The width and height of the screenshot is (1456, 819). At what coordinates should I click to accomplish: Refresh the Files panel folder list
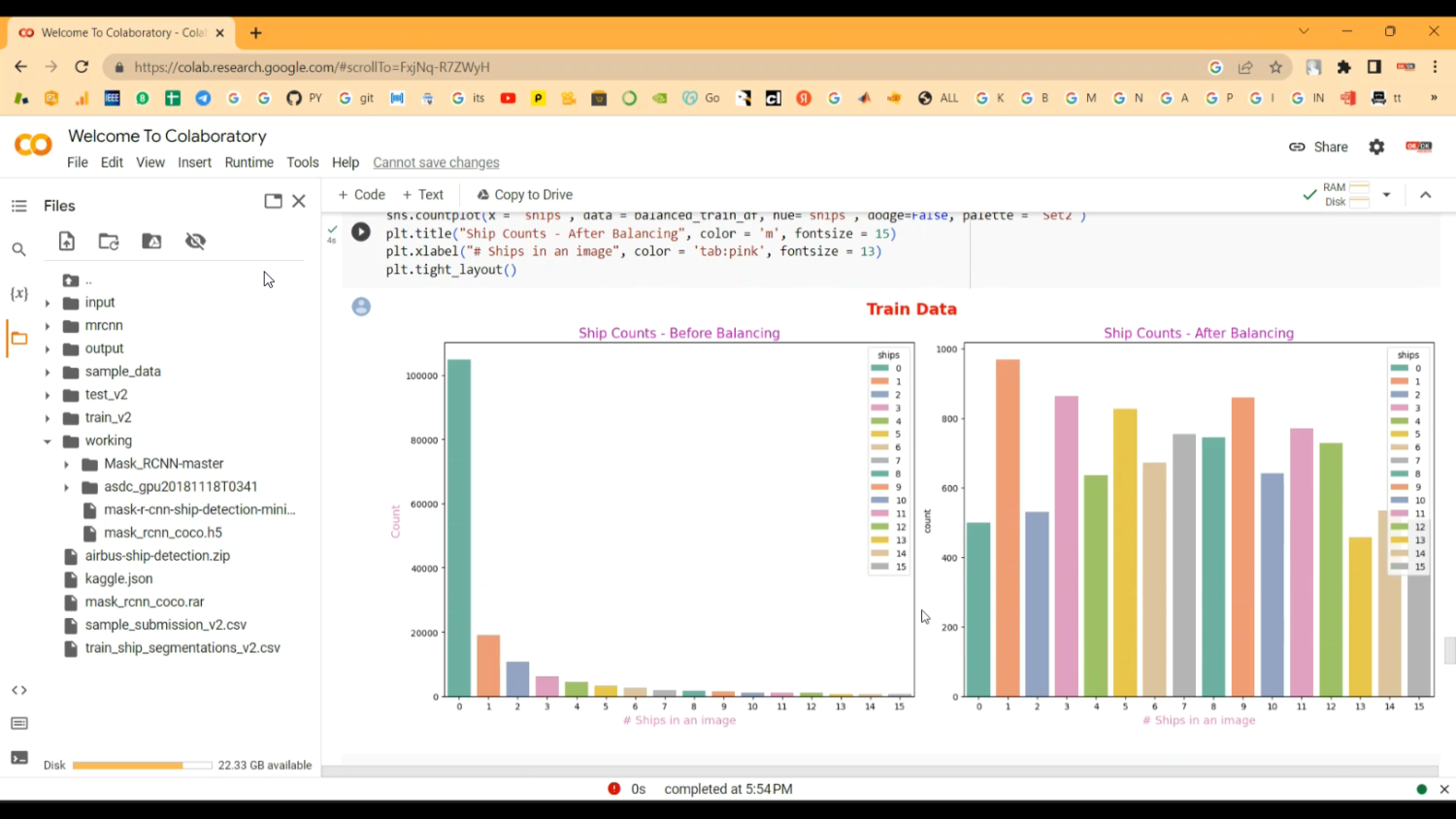click(109, 242)
